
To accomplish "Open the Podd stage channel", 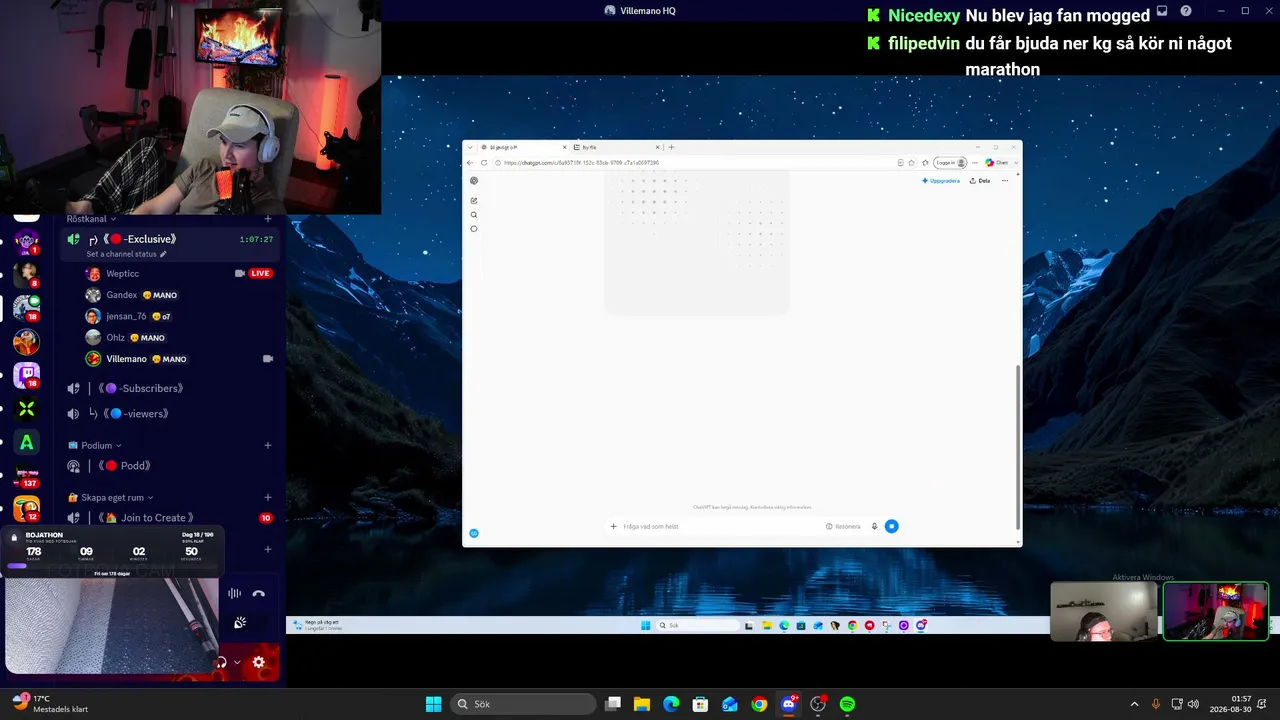I will pos(170,466).
